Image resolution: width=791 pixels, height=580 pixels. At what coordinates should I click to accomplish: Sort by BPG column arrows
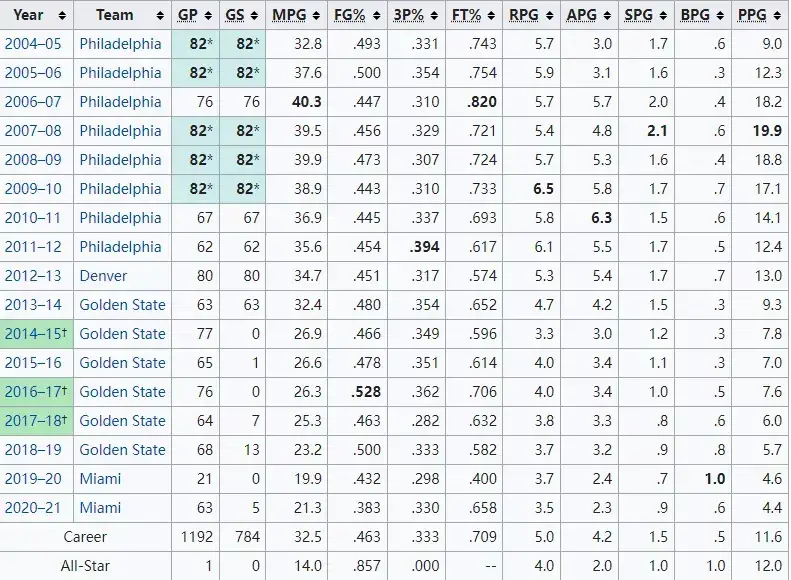pyautogui.click(x=720, y=16)
